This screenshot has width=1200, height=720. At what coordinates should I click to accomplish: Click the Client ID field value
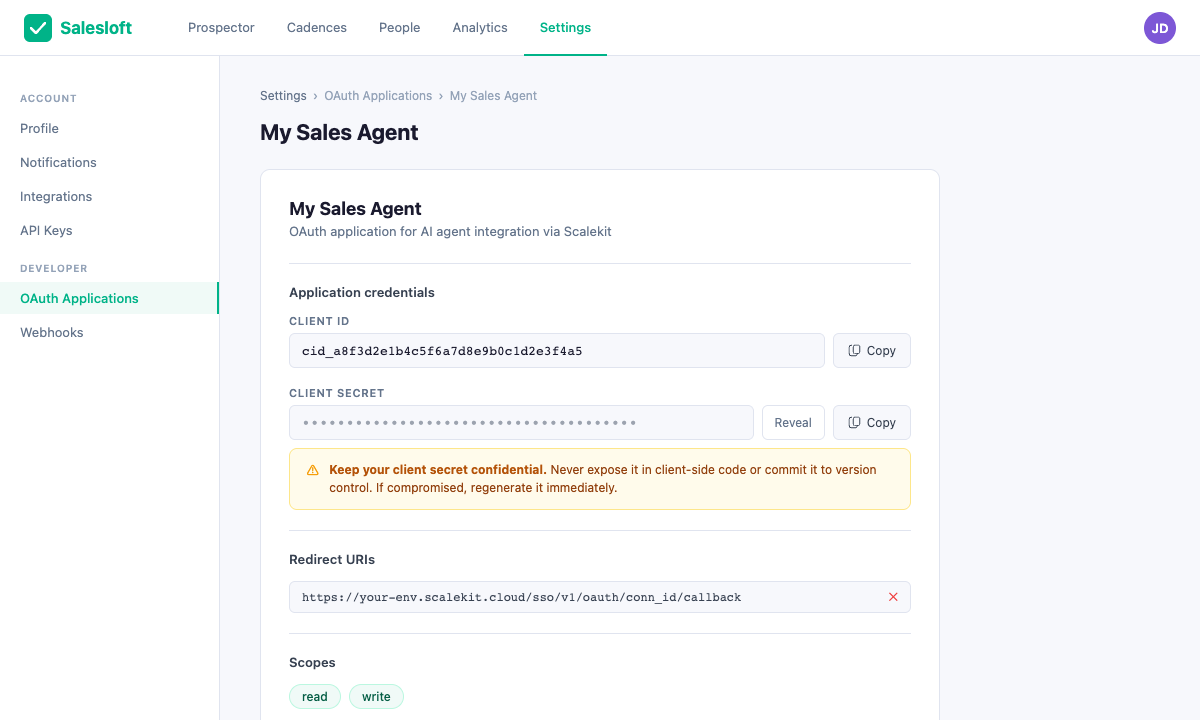(557, 351)
